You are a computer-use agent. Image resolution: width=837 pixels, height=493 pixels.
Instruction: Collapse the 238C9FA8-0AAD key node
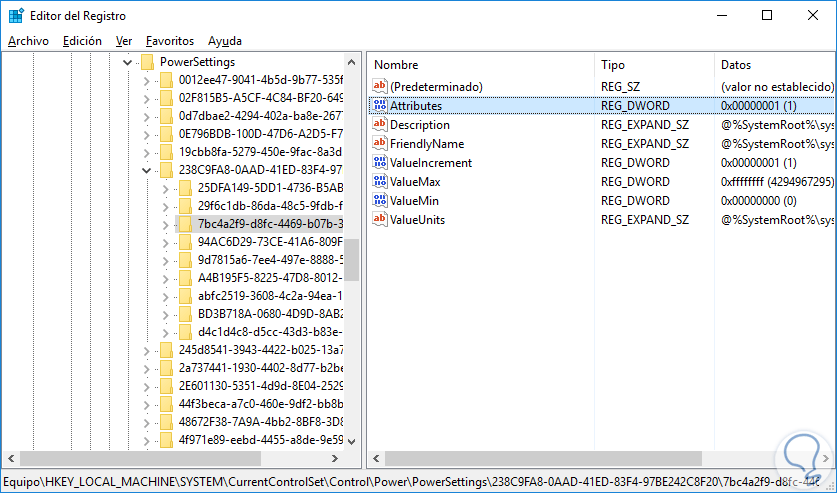pos(146,170)
